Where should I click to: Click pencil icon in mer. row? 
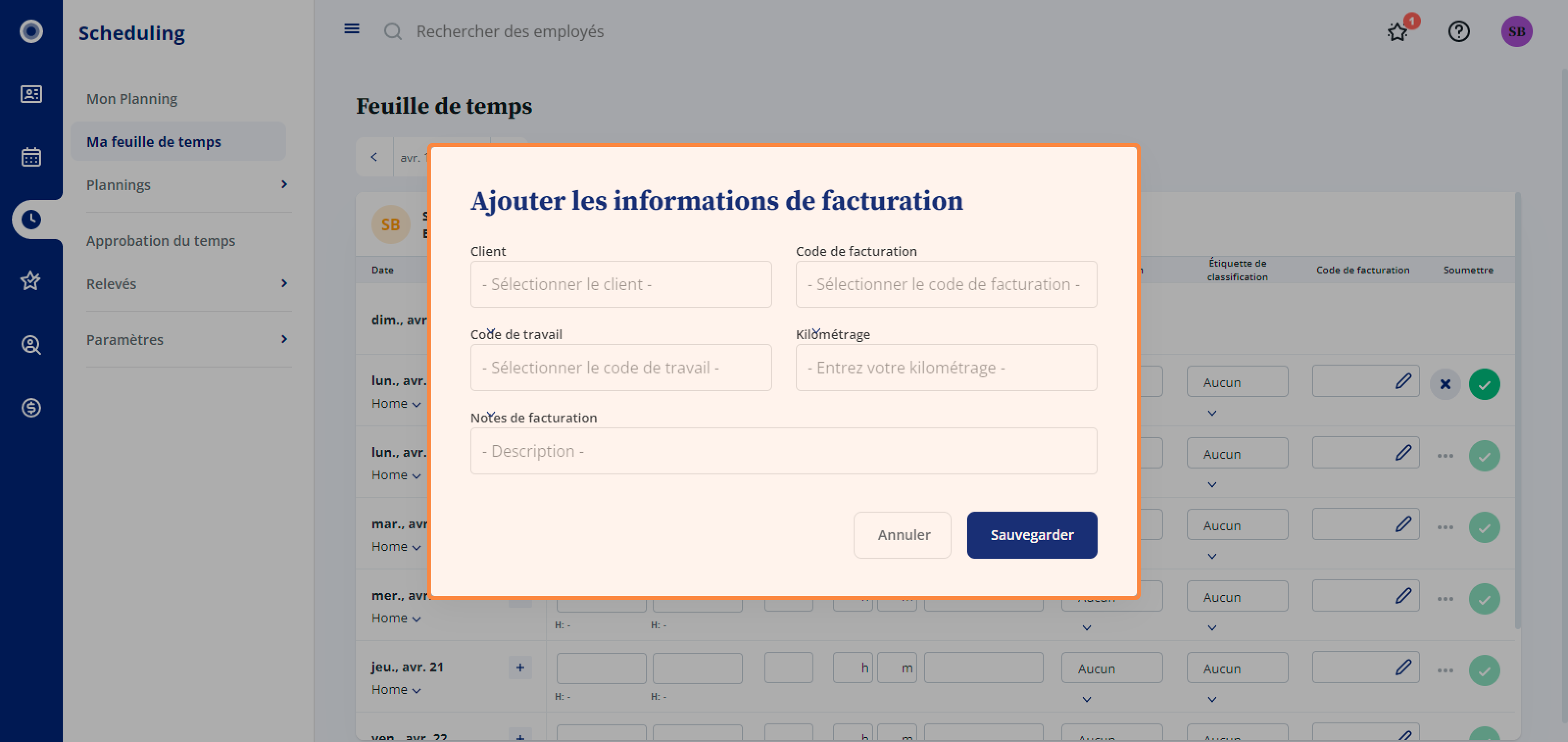1403,596
